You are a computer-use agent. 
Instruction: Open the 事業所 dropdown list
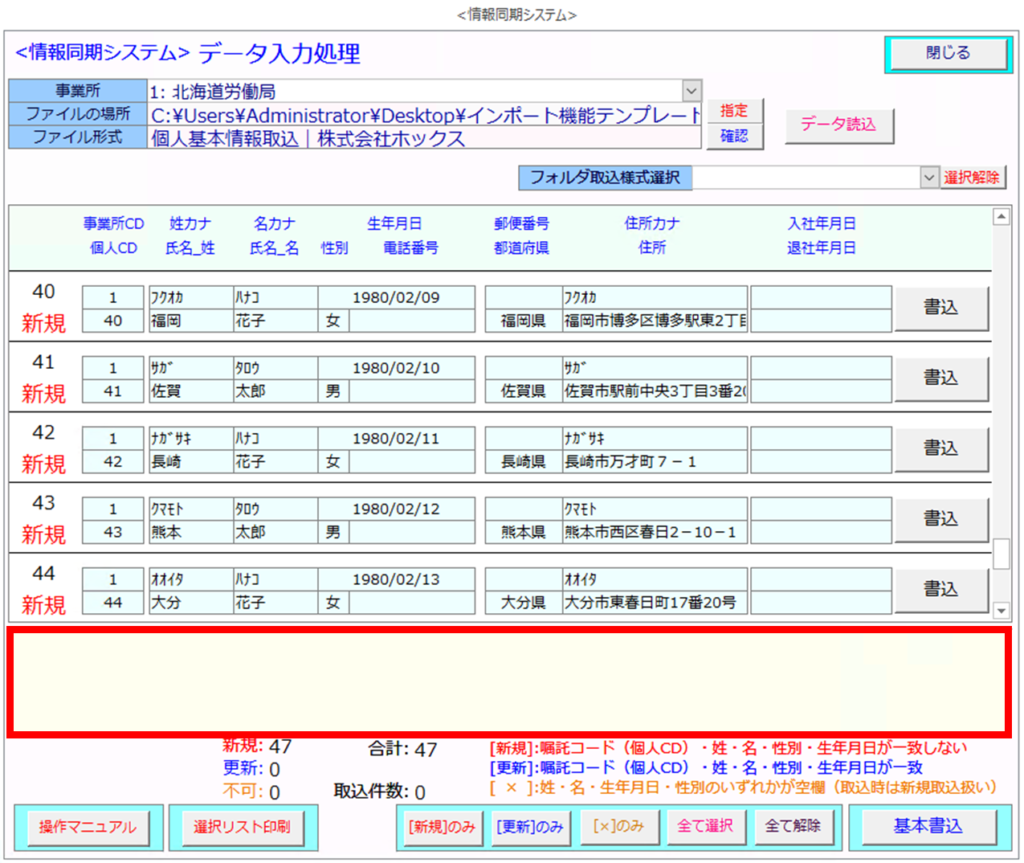point(691,91)
